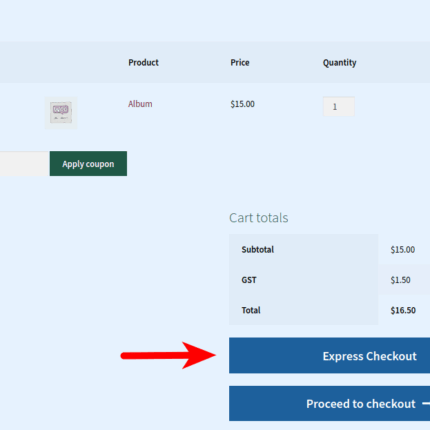
Task: Click the Product column header
Action: click(144, 63)
